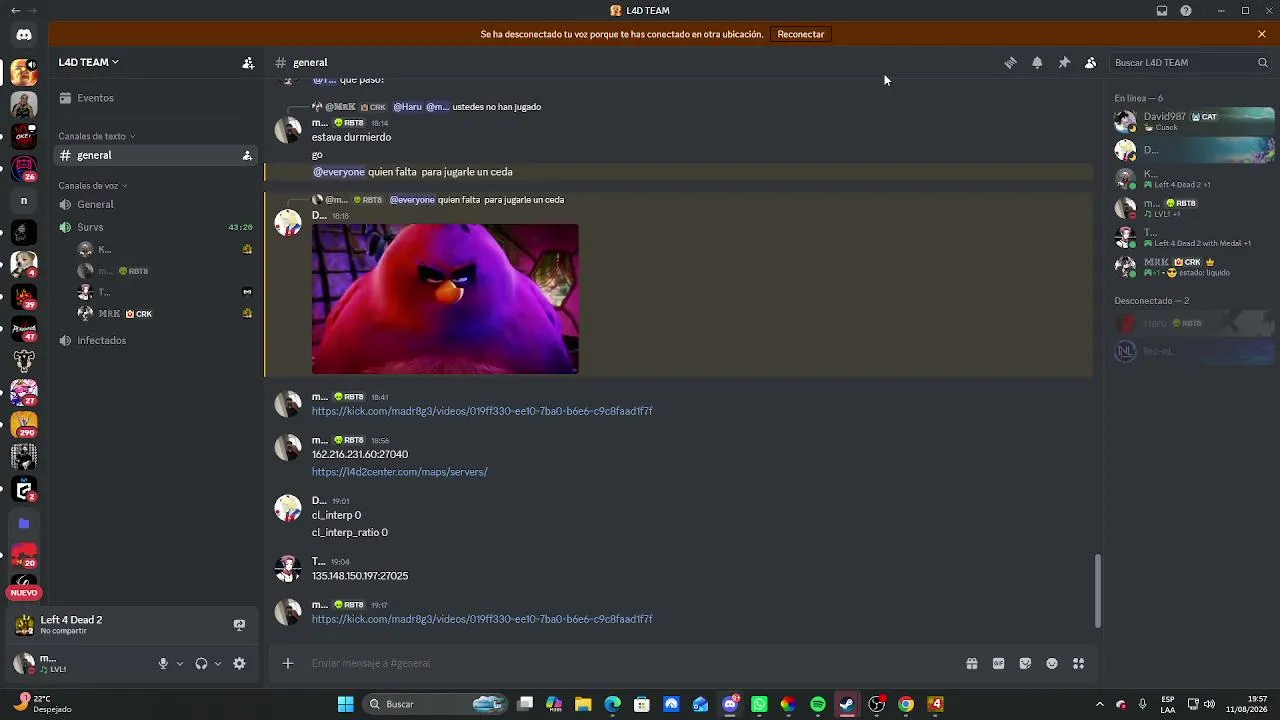Open Spotify from the taskbar

[818, 704]
